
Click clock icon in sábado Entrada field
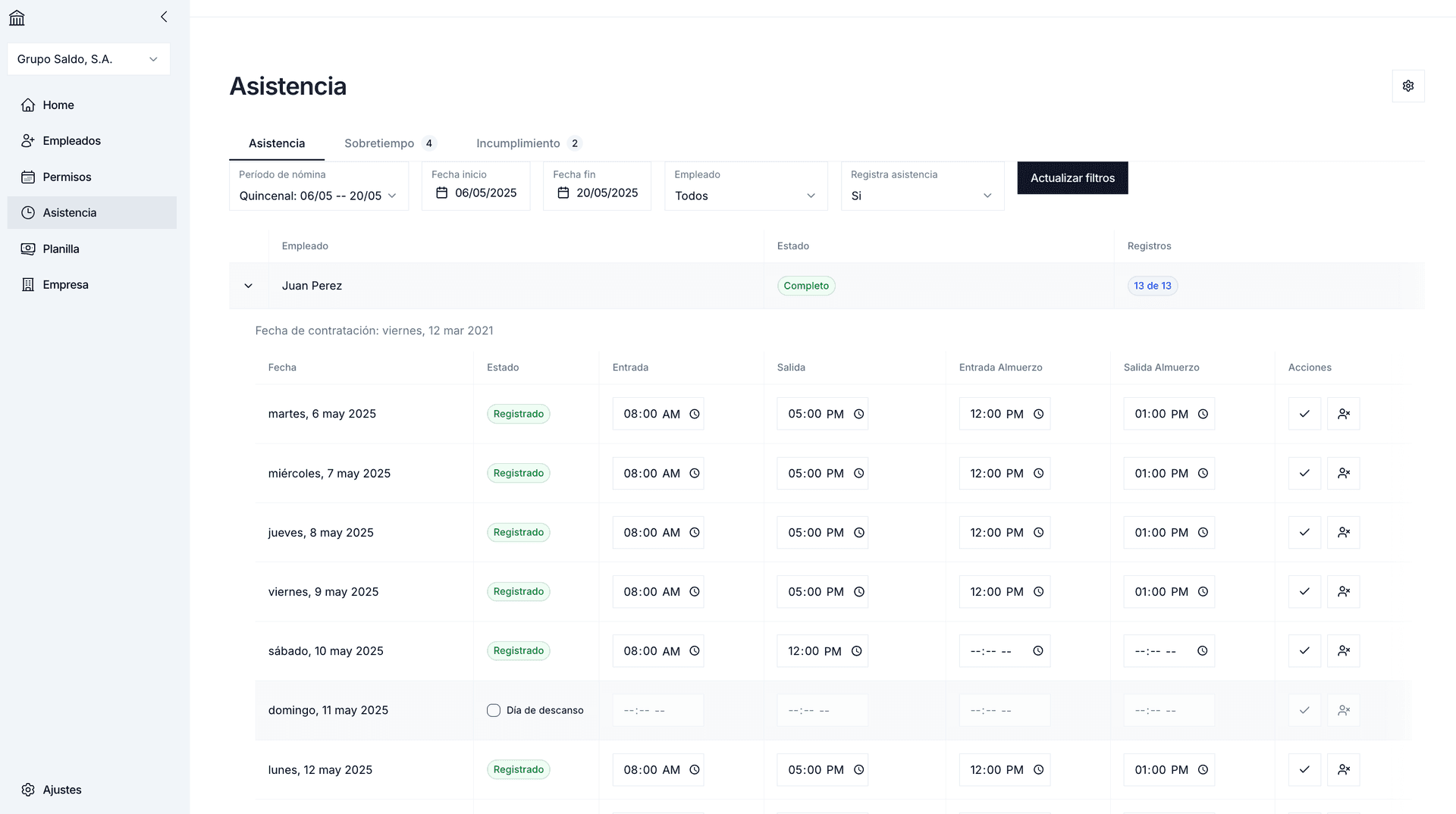(694, 651)
